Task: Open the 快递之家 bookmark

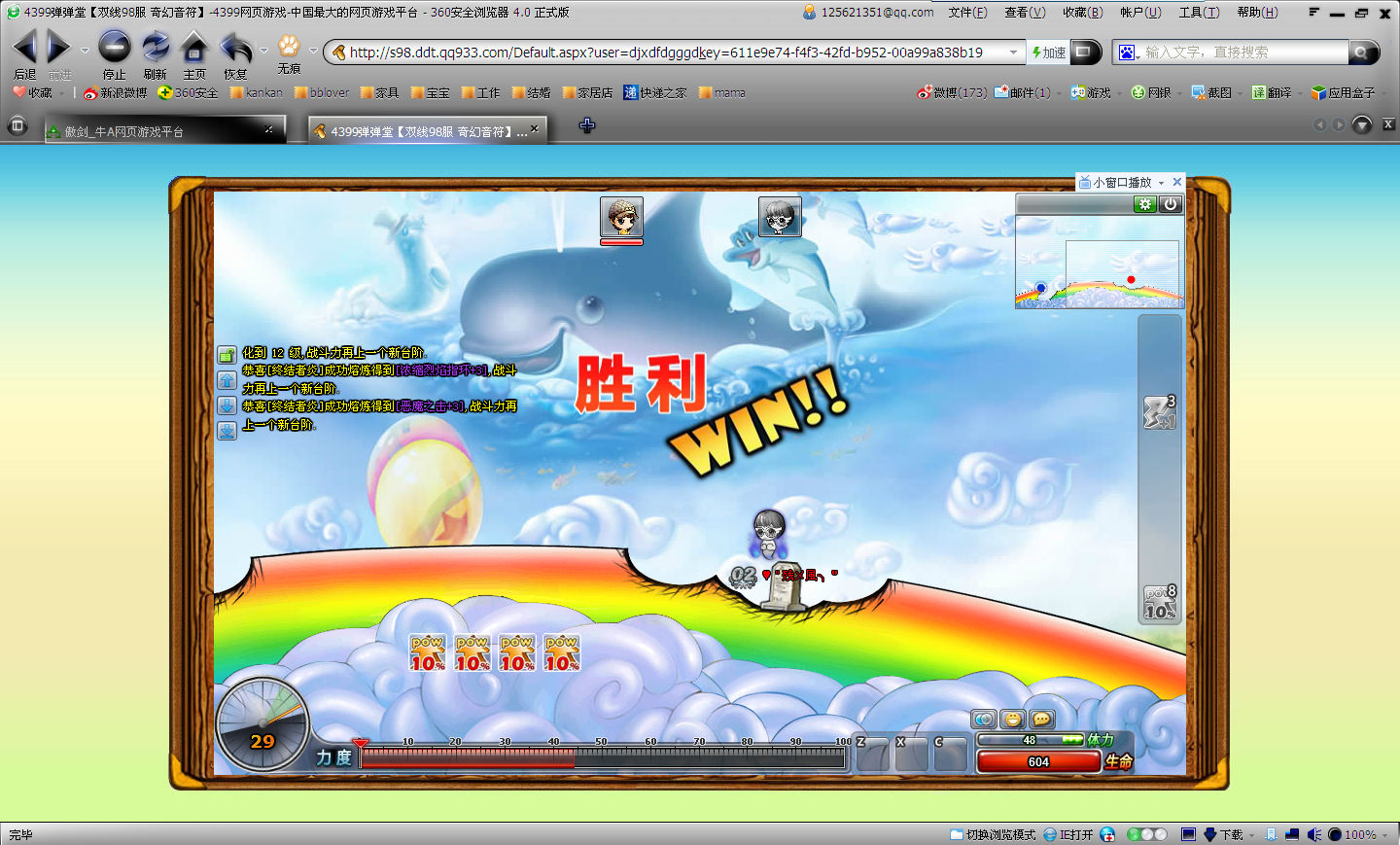Action: point(655,93)
